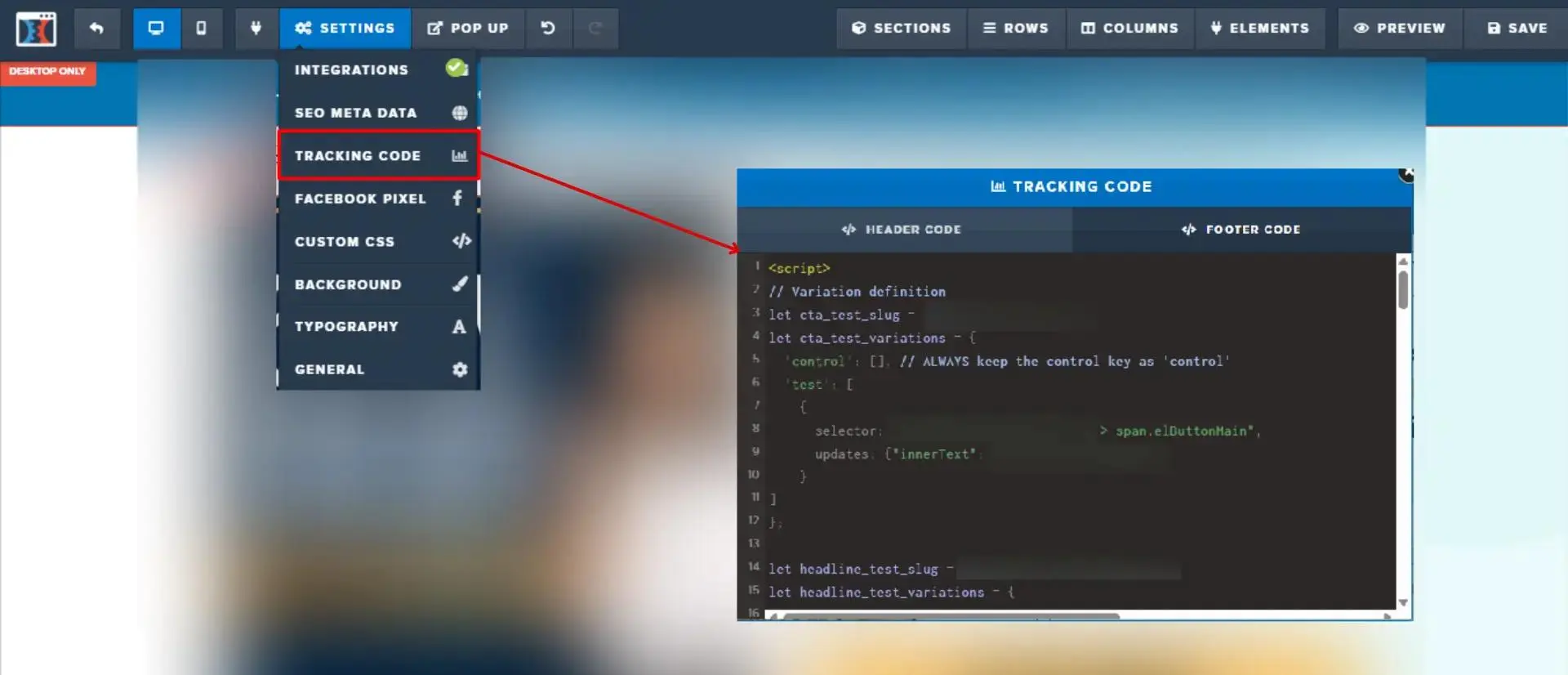Open the Rows panel
Image resolution: width=1568 pixels, height=675 pixels.
1016,29
